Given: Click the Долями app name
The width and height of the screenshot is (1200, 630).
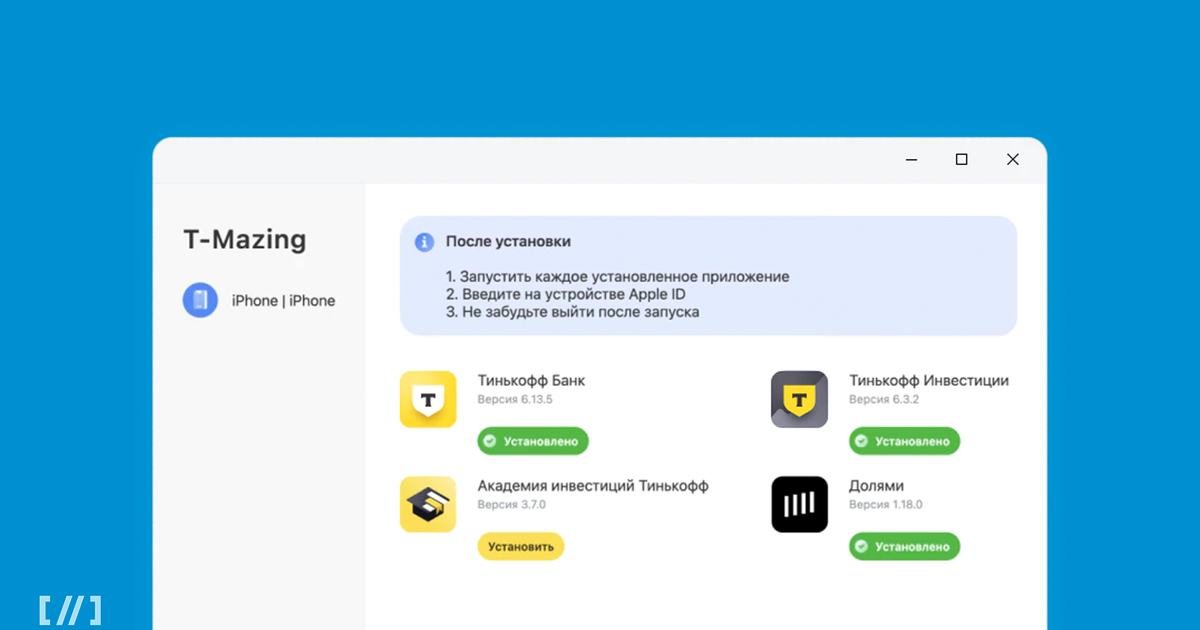Looking at the screenshot, I should coord(876,486).
